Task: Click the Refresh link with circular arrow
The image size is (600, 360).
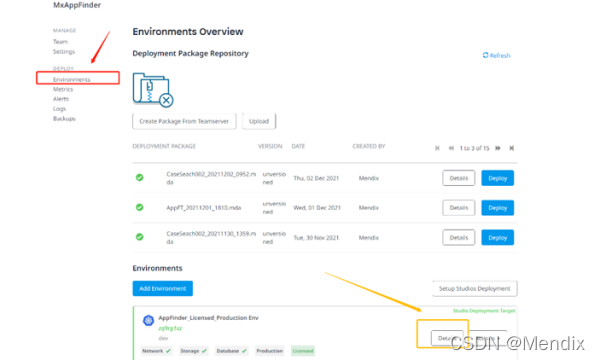Action: pos(496,55)
